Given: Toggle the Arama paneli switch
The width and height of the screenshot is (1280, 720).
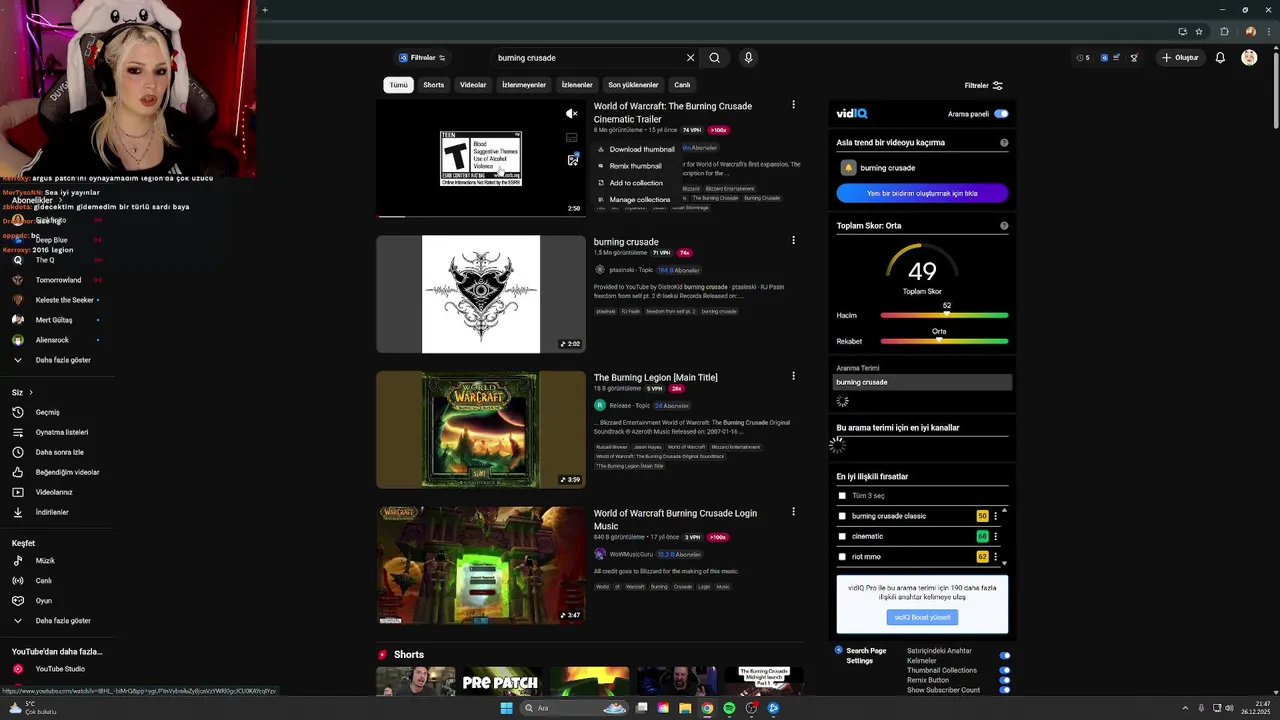Looking at the screenshot, I should pos(1001,114).
